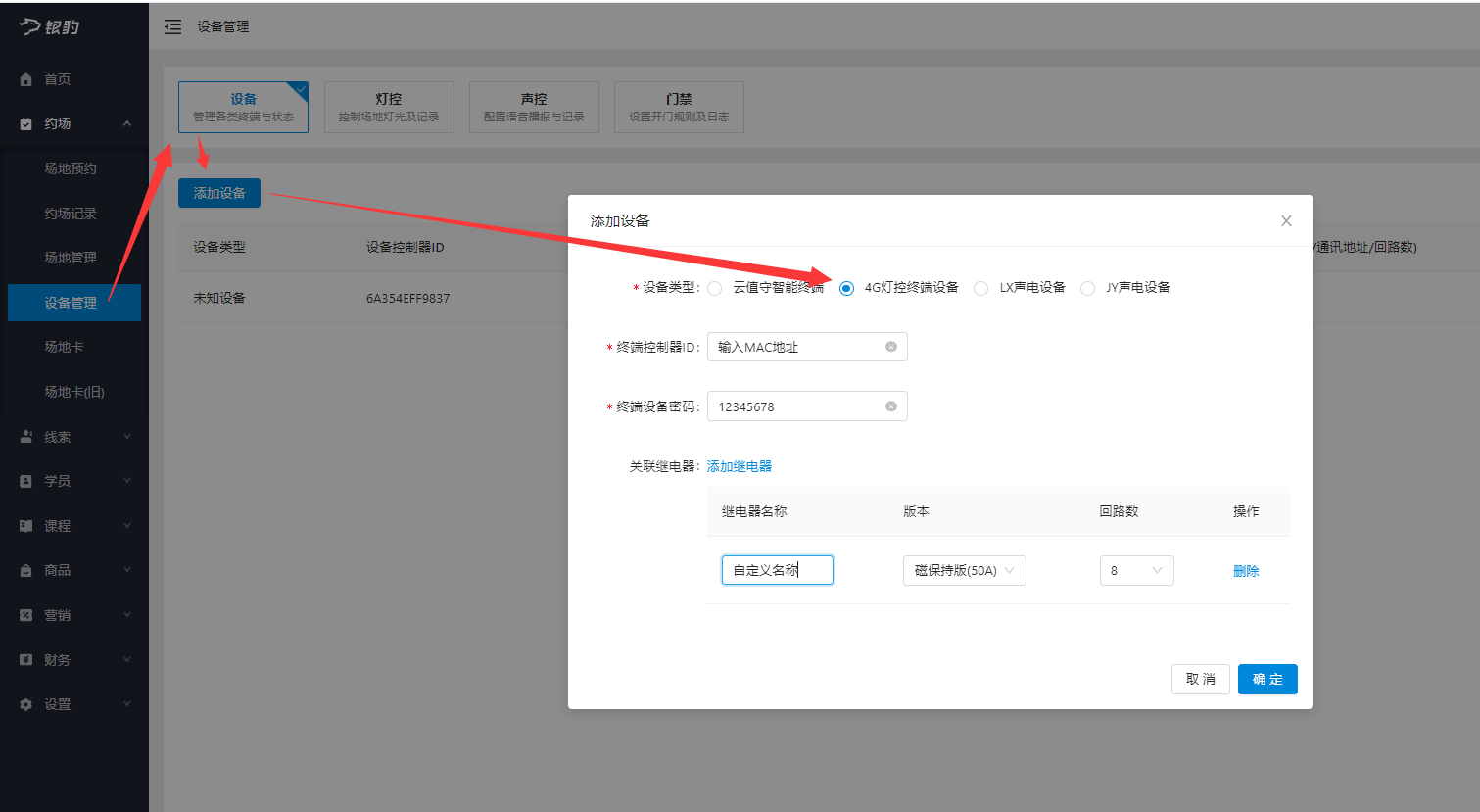Image resolution: width=1480 pixels, height=812 pixels.
Task: Choose the LX声电设备 option
Action: (x=979, y=287)
